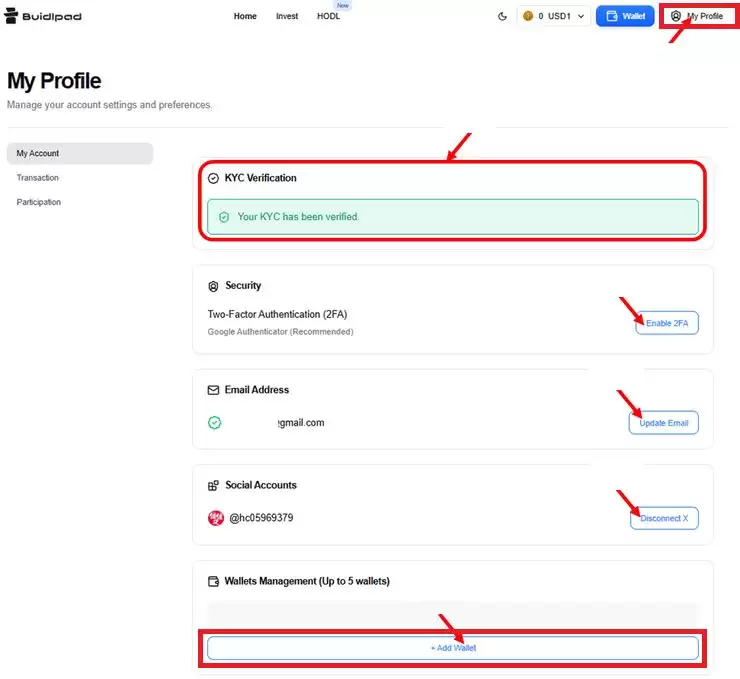
Task: Open the Wallet button in header
Action: pyautogui.click(x=625, y=16)
